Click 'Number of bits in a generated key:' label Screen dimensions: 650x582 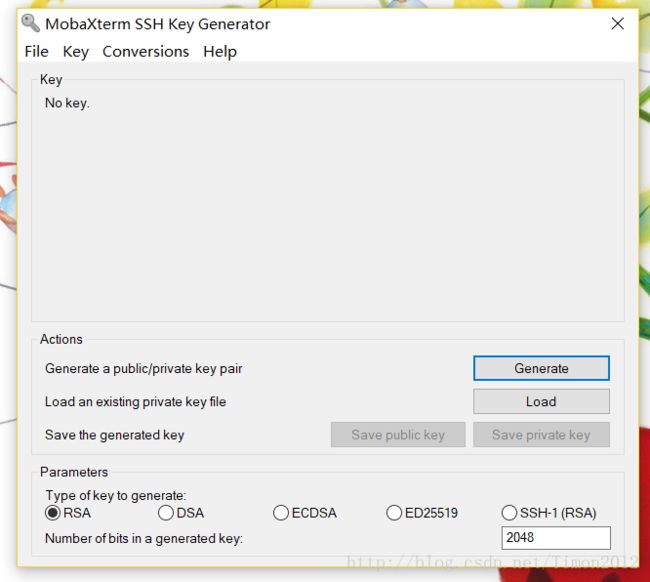144,538
